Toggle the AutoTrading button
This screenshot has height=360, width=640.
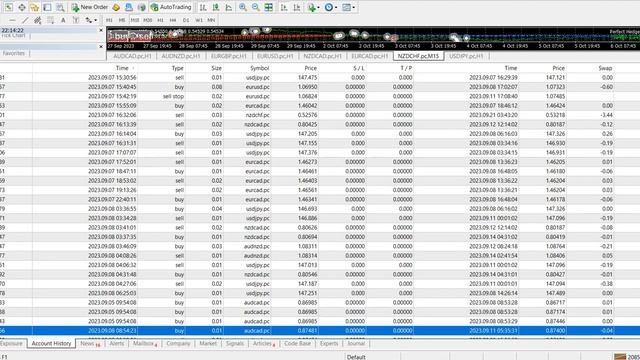pos(171,7)
